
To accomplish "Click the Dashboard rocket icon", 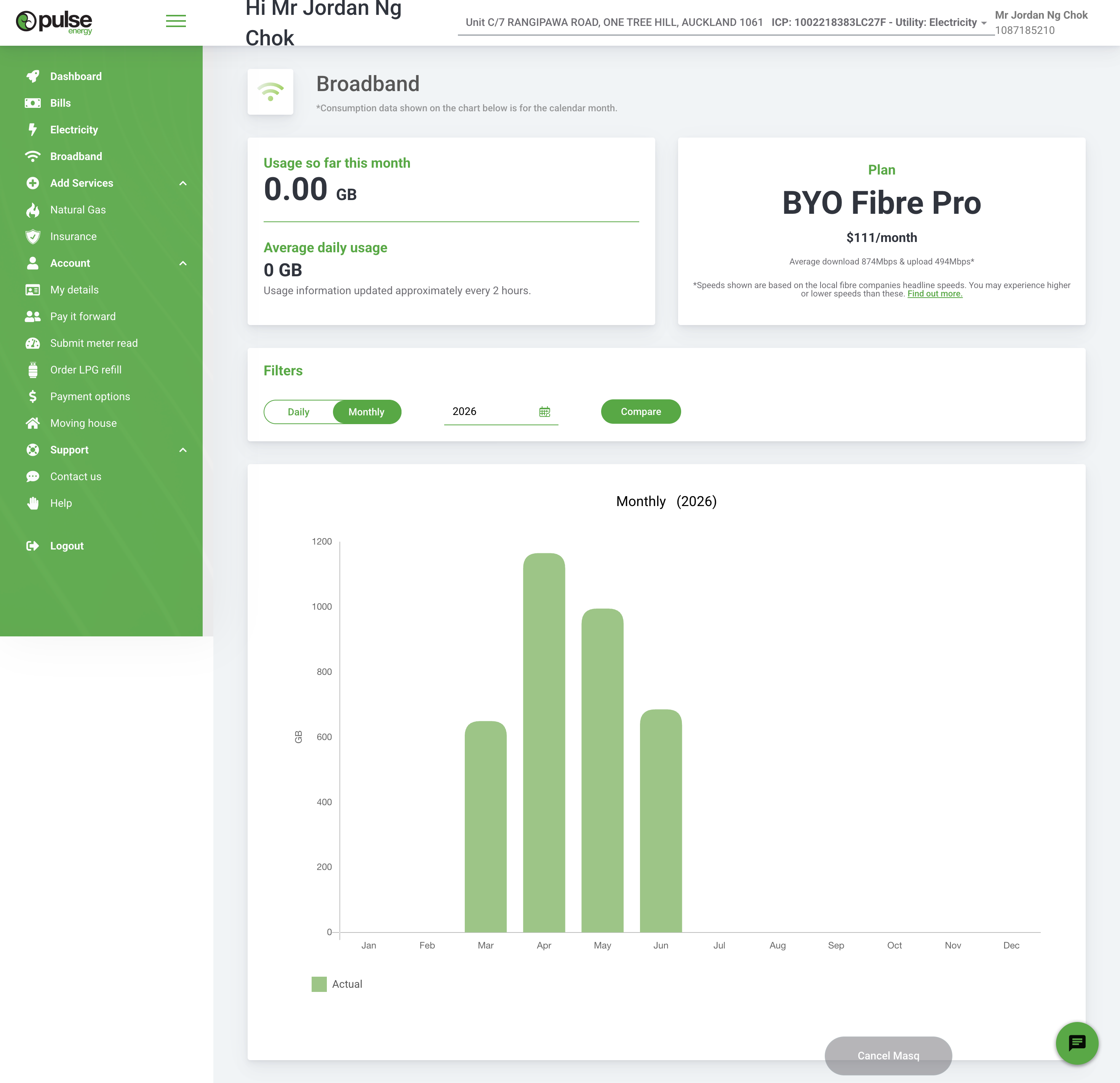I will (x=33, y=76).
